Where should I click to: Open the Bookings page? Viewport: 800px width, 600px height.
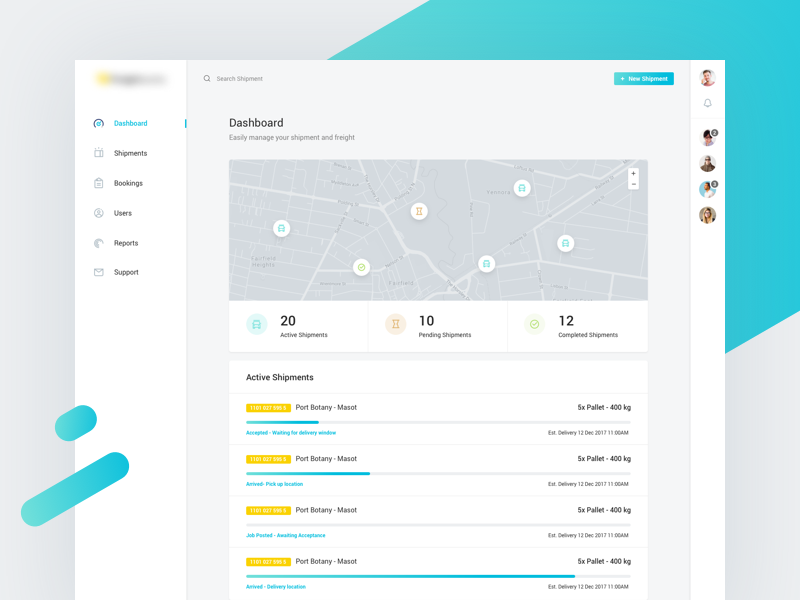pyautogui.click(x=128, y=183)
